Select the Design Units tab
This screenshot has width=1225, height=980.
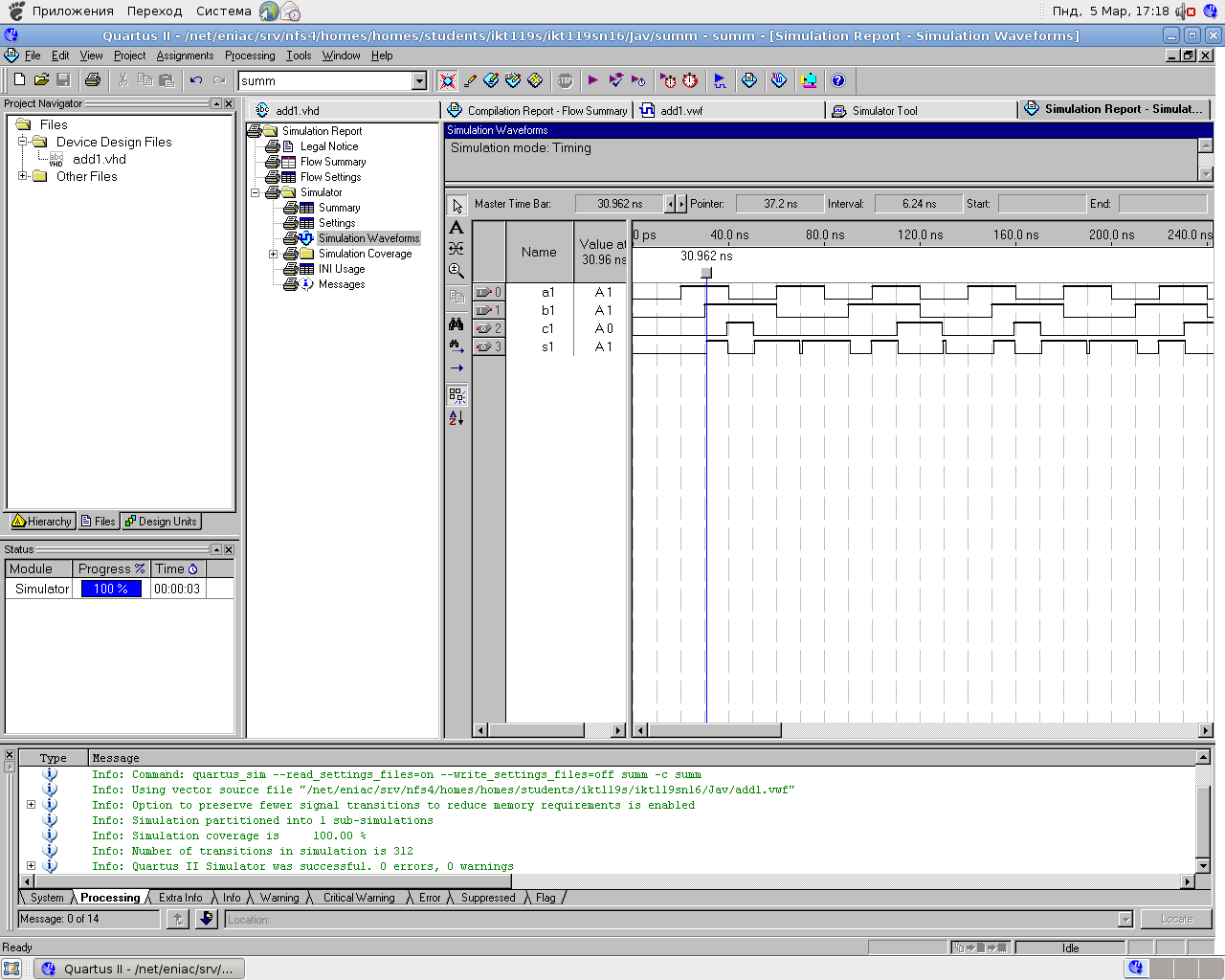(x=162, y=522)
